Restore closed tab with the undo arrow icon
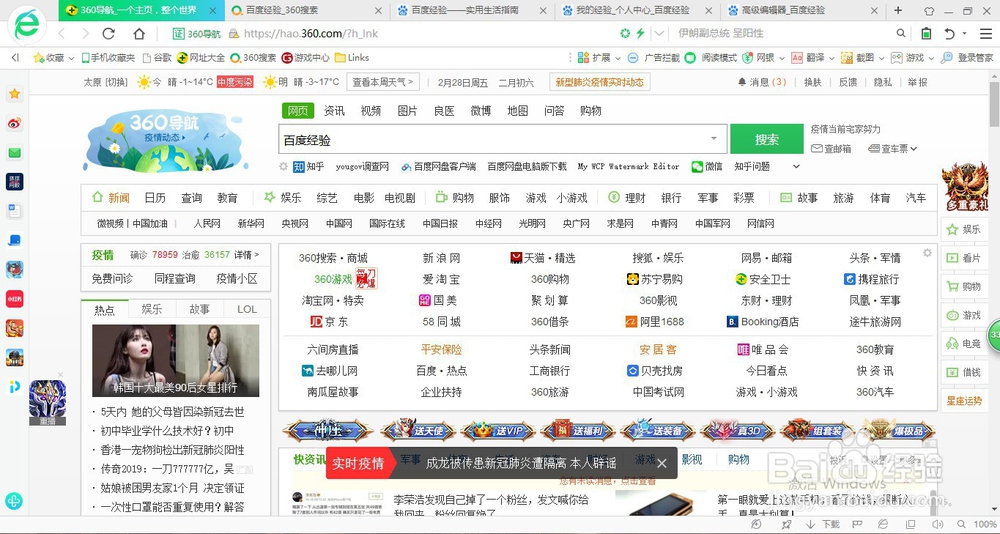 click(x=950, y=33)
